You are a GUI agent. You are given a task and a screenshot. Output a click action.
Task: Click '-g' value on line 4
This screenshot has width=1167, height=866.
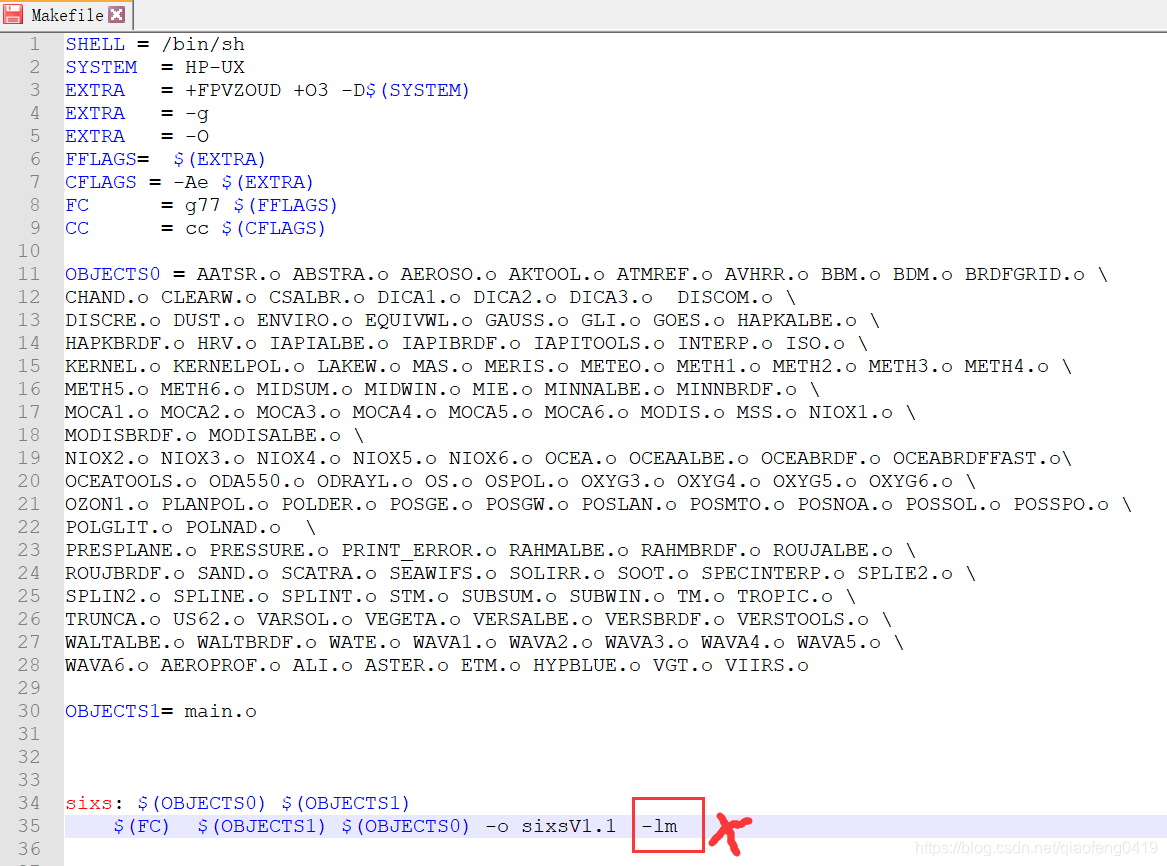click(197, 113)
